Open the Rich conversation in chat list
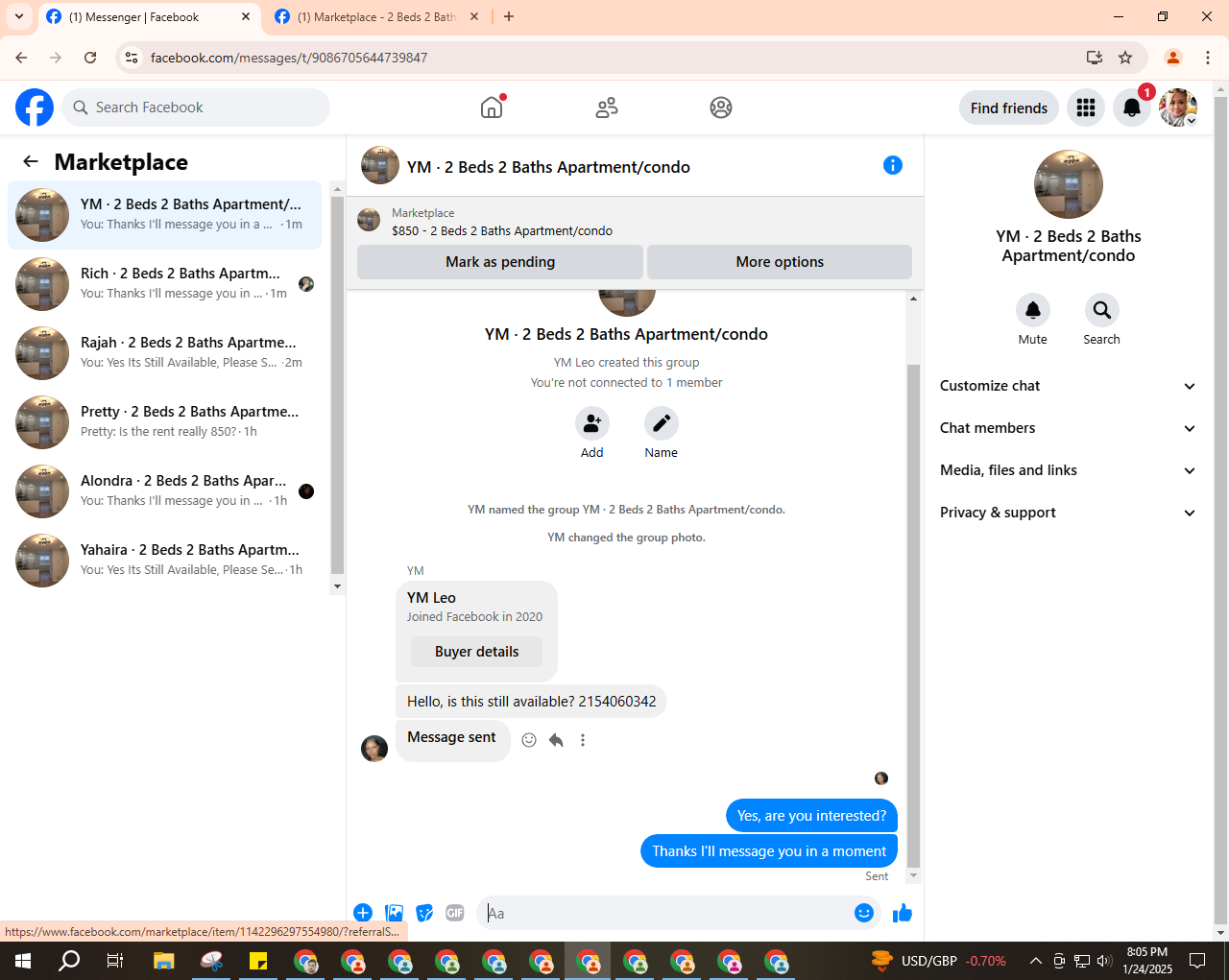 click(x=165, y=284)
